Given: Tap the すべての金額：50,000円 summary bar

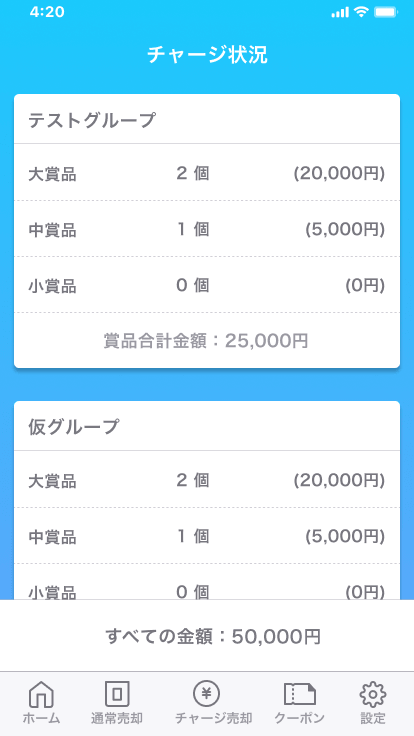Looking at the screenshot, I should (x=207, y=636).
